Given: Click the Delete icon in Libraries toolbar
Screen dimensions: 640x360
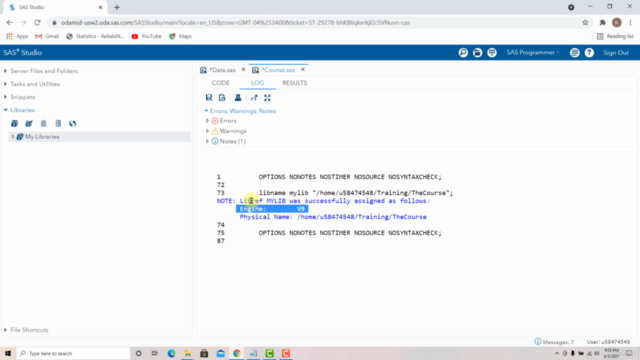Looking at the screenshot, I should [x=44, y=123].
